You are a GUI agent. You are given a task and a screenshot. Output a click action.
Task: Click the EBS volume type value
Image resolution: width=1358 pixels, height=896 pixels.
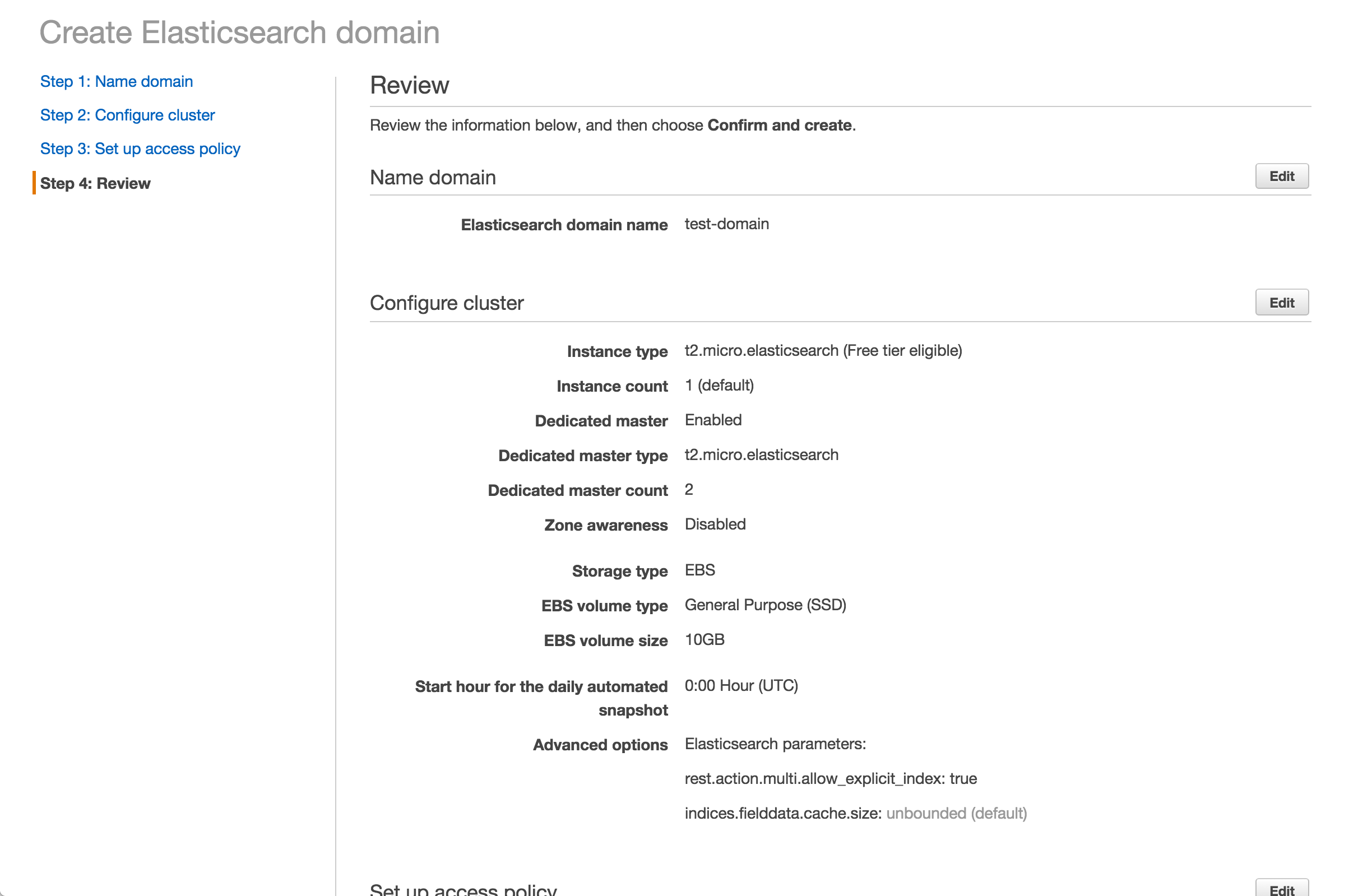tap(765, 605)
